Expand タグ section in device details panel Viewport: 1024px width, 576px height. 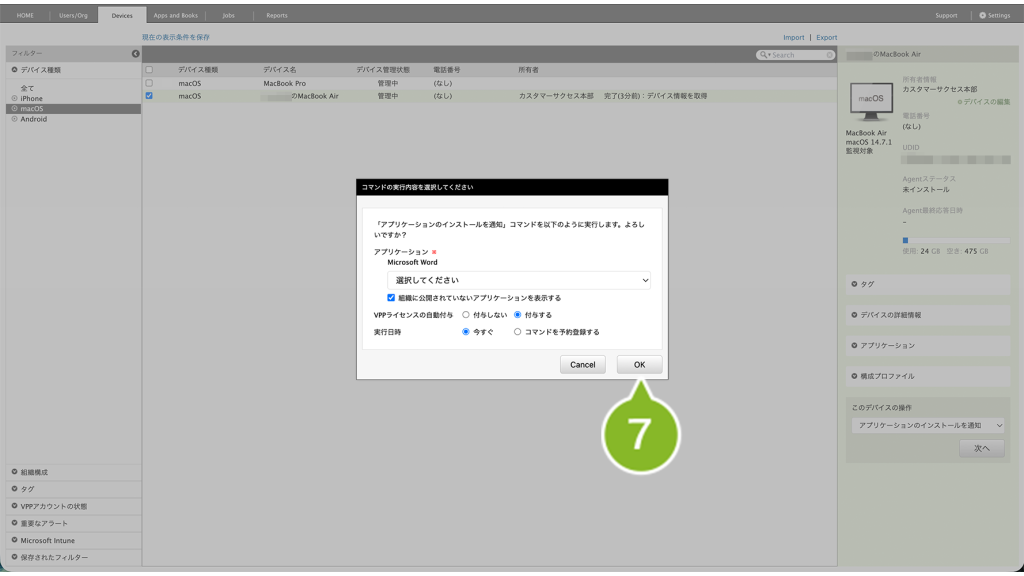tap(927, 284)
